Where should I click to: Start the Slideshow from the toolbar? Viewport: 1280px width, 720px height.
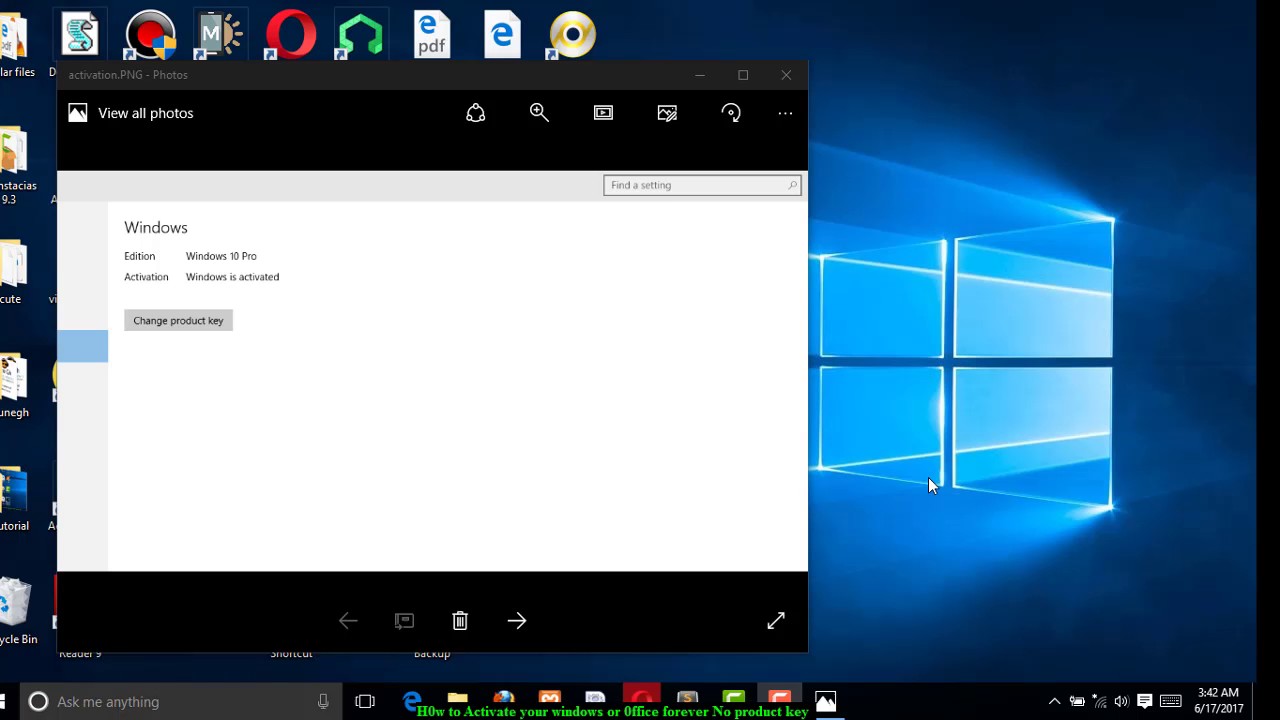[x=603, y=113]
